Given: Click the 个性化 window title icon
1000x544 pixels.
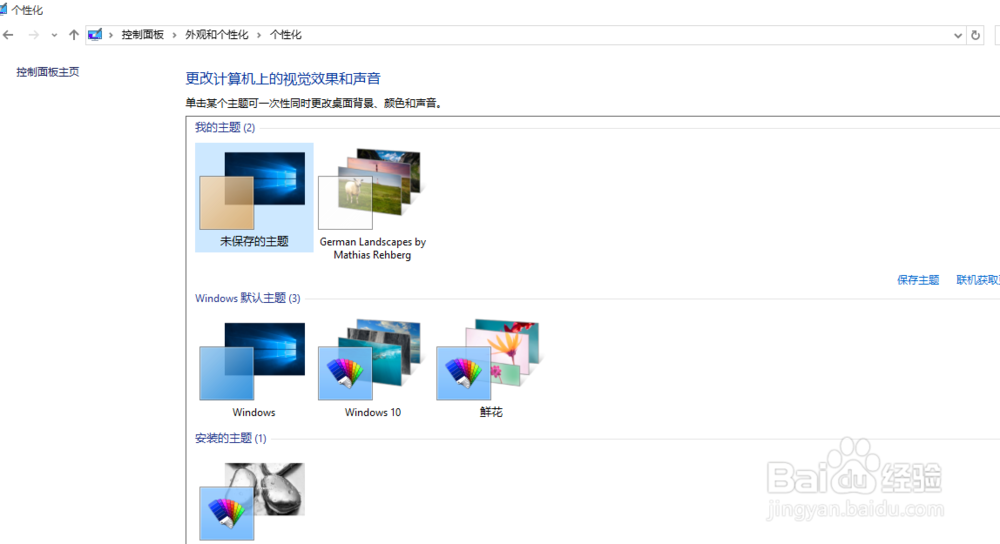Looking at the screenshot, I should click(3, 10).
